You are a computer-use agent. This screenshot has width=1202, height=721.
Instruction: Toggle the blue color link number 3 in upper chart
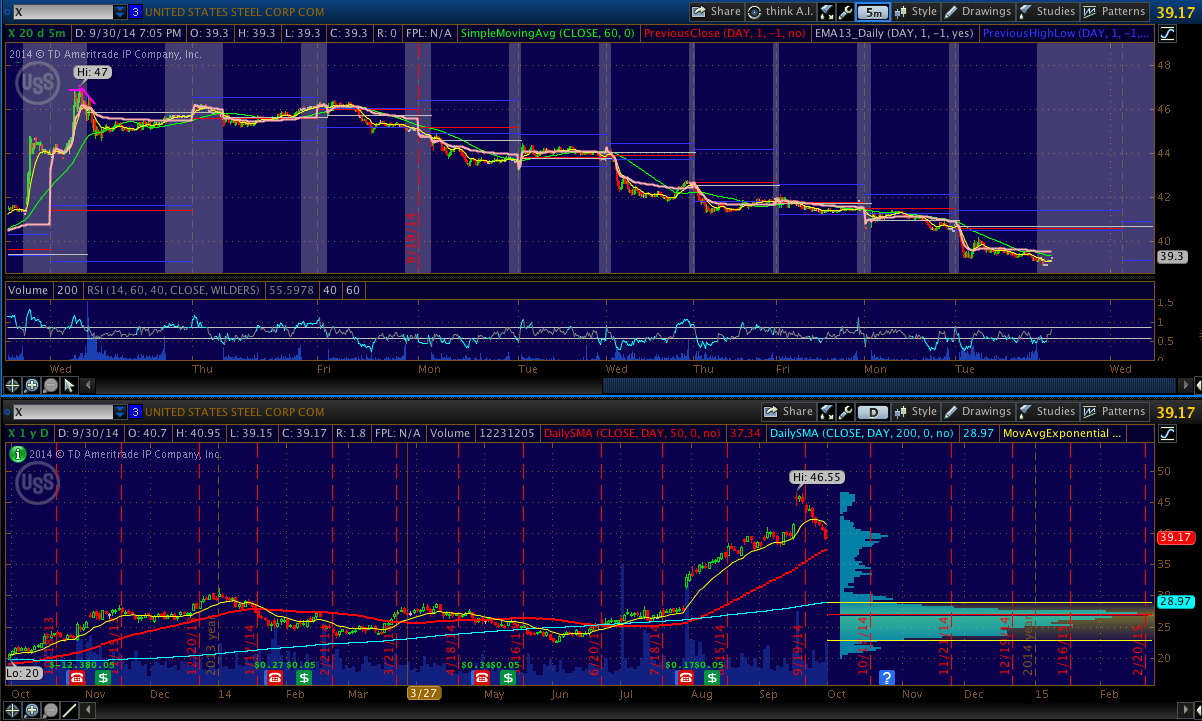click(135, 12)
